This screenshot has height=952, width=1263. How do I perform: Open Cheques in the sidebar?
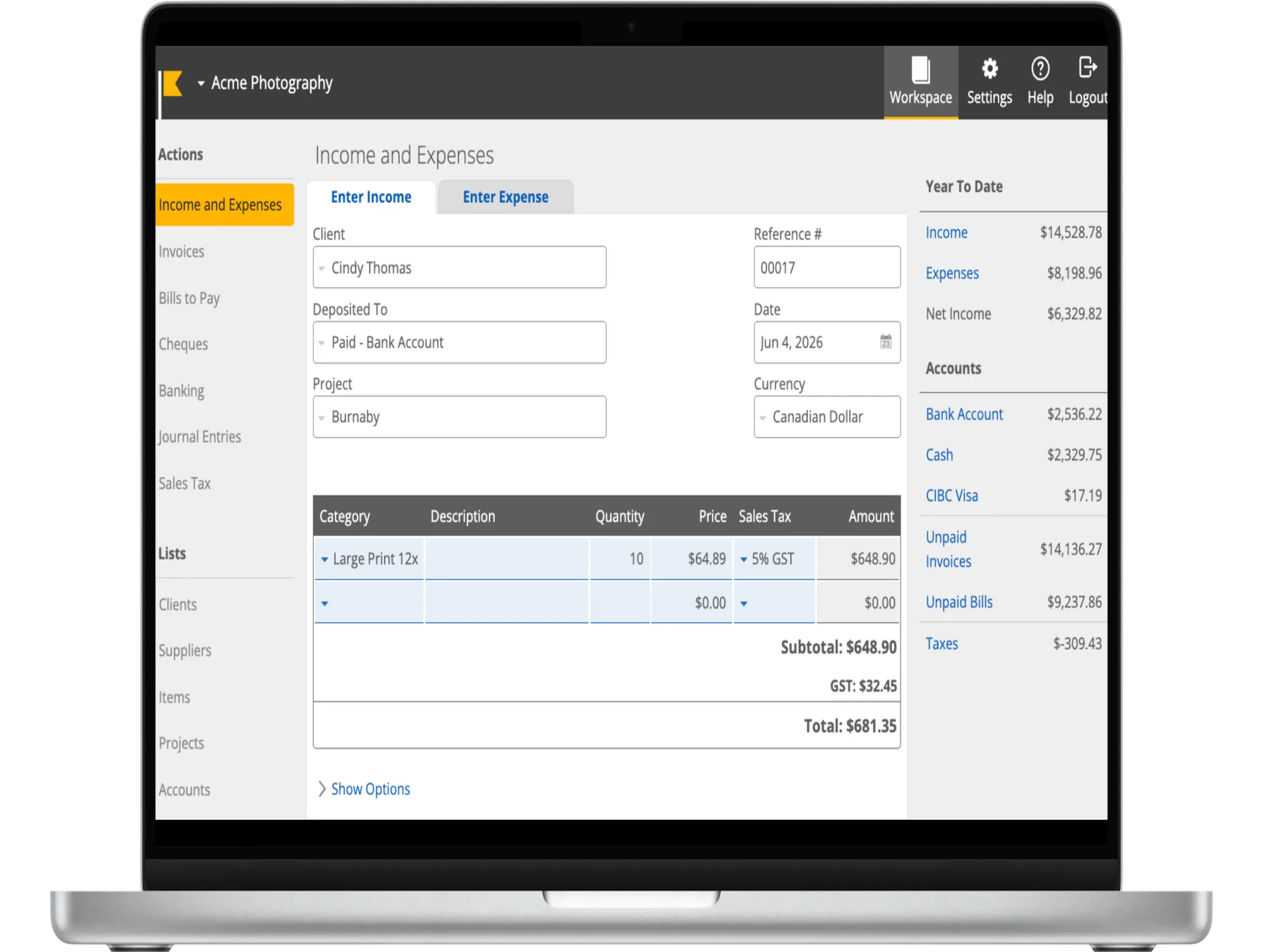click(x=183, y=344)
